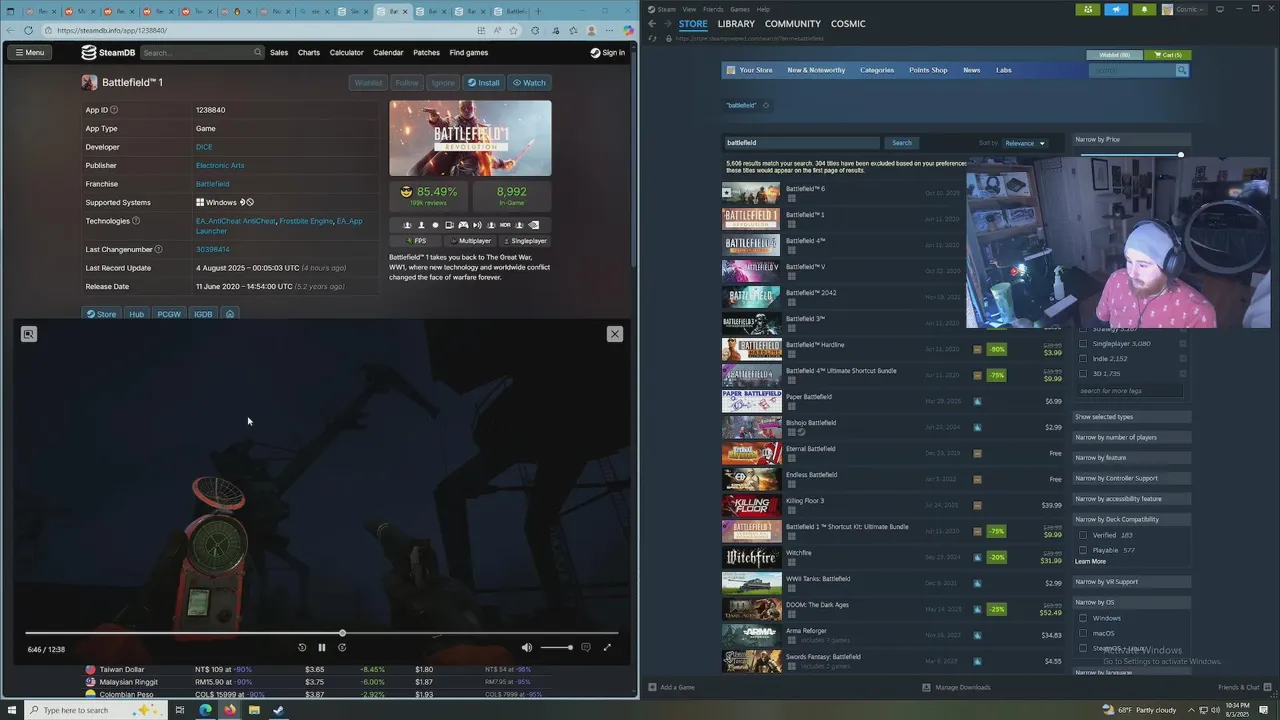Check the Playable Deck compatibility checkbox
Image resolution: width=1280 pixels, height=720 pixels.
coord(1083,550)
